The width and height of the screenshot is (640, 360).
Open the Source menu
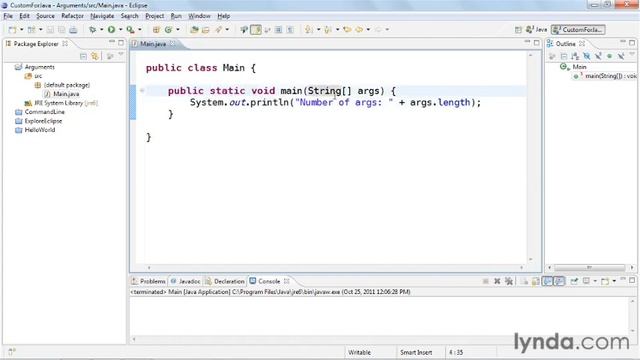coord(45,16)
